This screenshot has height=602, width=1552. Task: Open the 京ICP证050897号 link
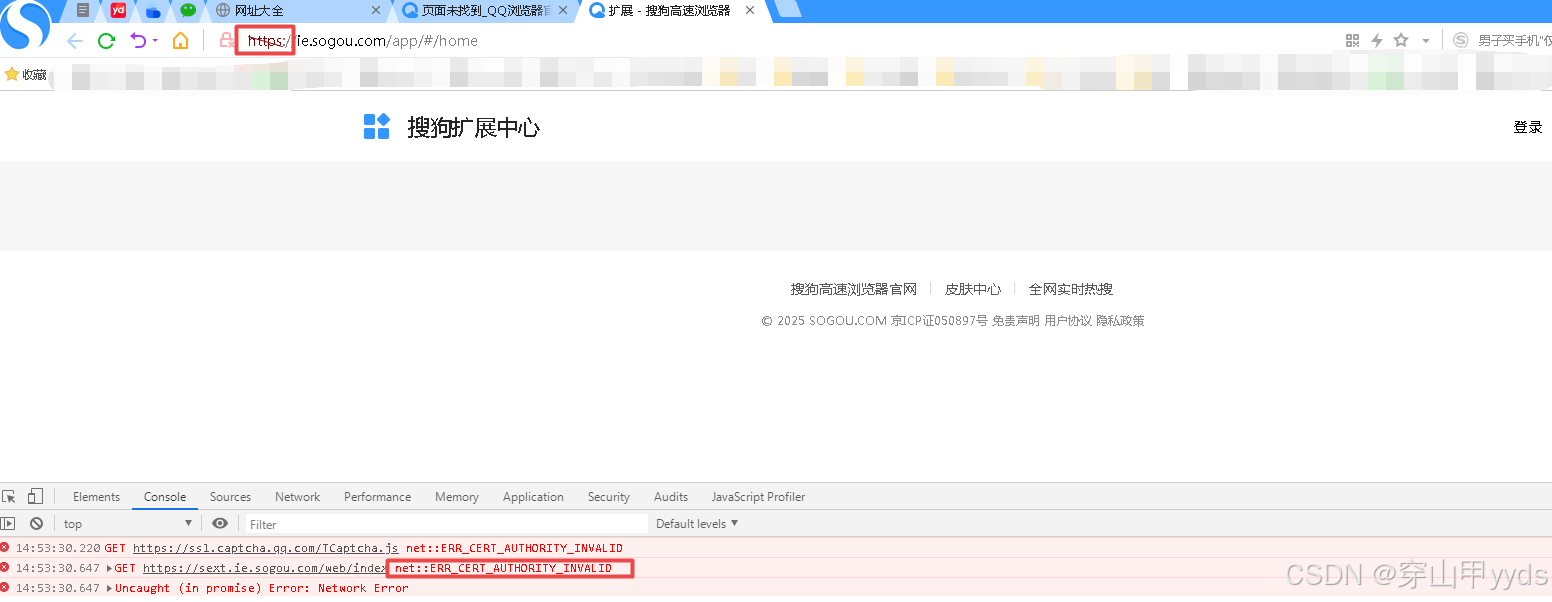pos(938,321)
